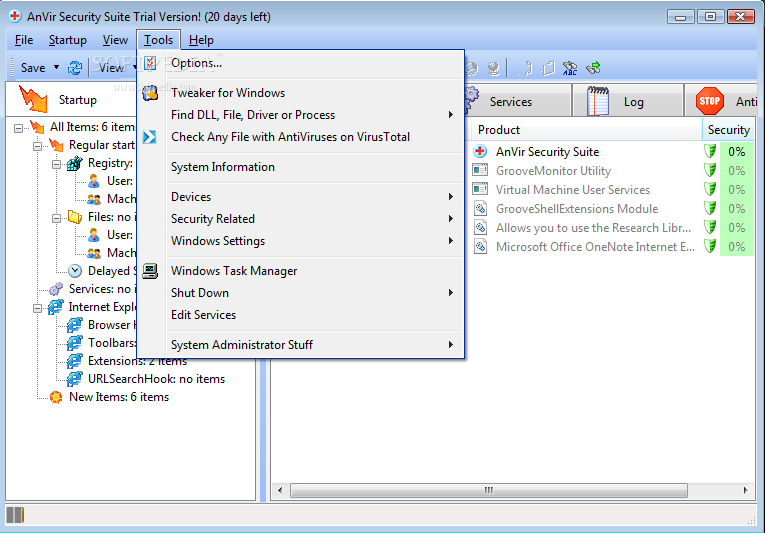Choose Check Any File with AntiViruses on VirusTotal
Image resolution: width=765 pixels, height=533 pixels.
(300, 137)
